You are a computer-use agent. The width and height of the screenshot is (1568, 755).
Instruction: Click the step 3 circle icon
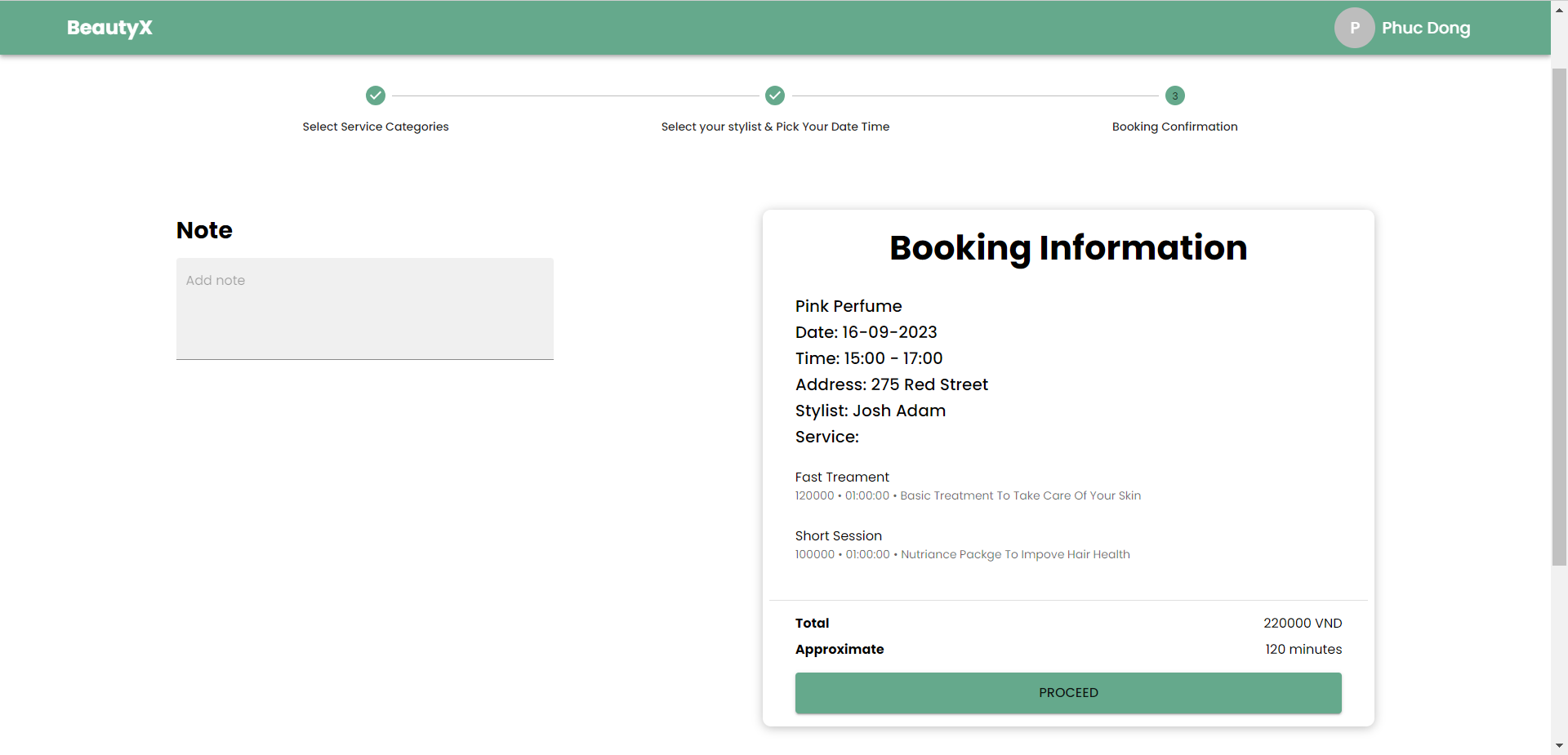point(1174,95)
